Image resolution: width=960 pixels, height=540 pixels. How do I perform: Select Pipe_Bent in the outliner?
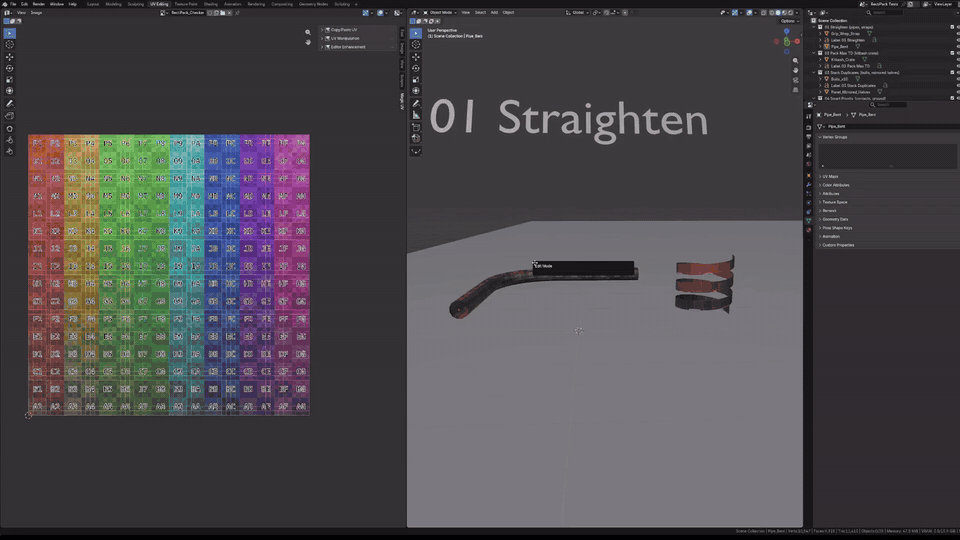[x=839, y=47]
